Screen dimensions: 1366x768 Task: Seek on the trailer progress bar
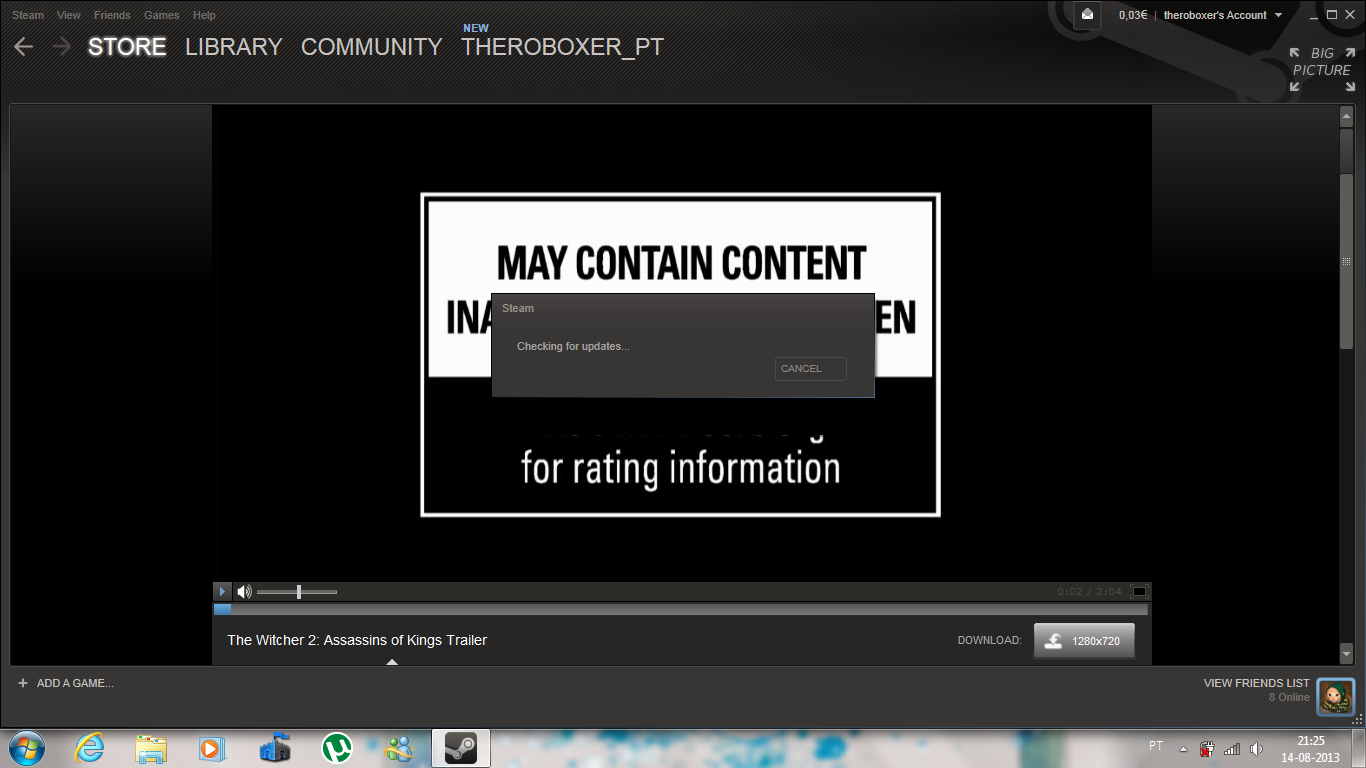pyautogui.click(x=680, y=609)
